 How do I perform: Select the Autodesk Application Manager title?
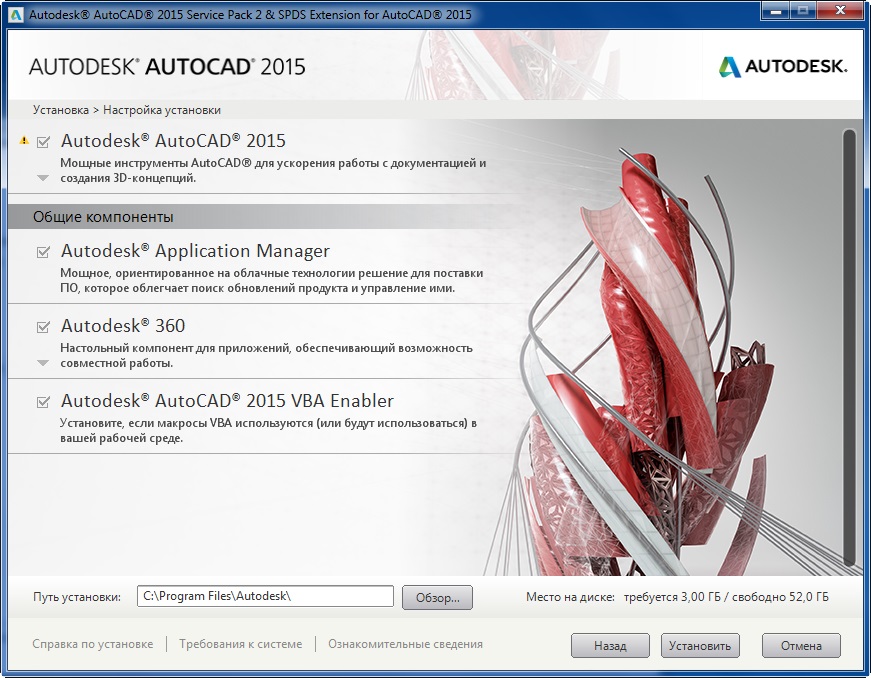tap(195, 251)
